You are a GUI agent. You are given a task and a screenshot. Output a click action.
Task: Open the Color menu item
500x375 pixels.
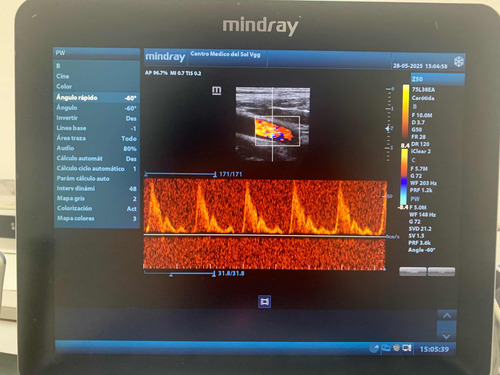tap(96, 86)
